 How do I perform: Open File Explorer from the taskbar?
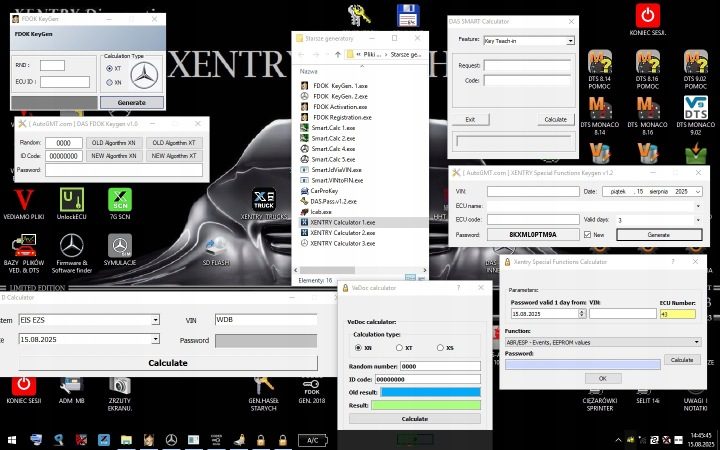pos(126,440)
